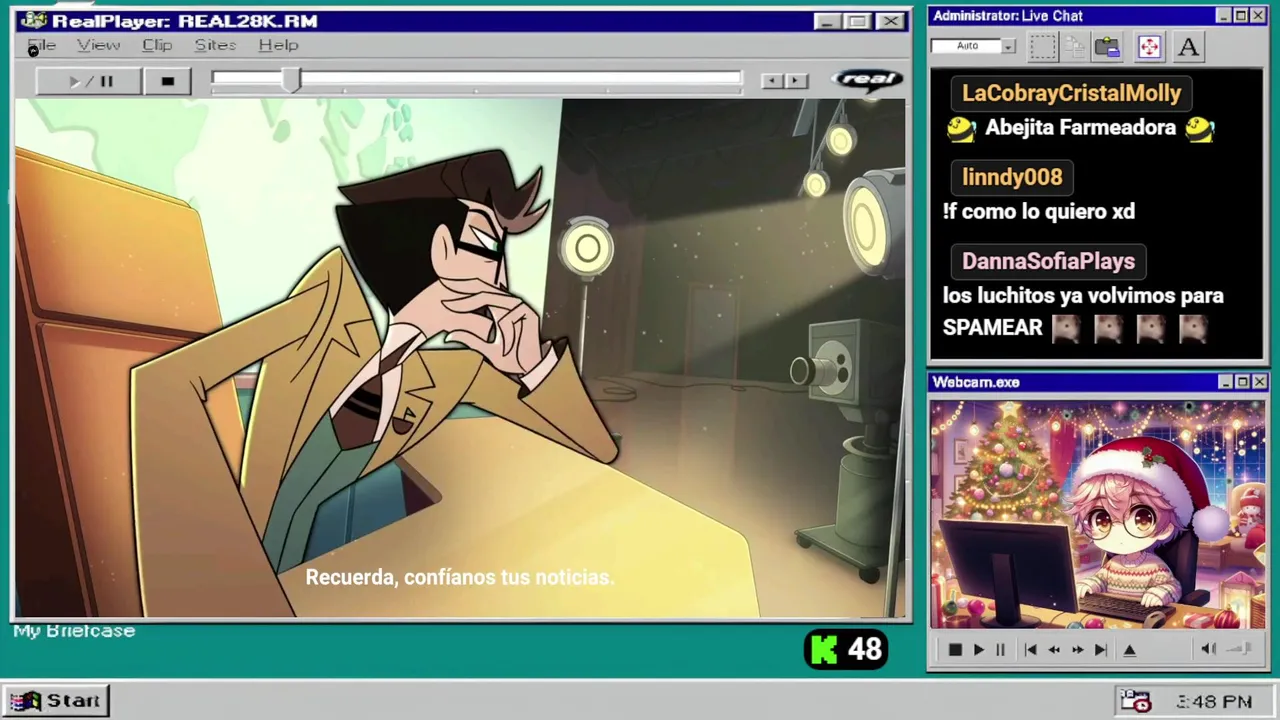Toggle the red arrows fullscreen icon
This screenshot has width=1280, height=720.
click(1148, 46)
